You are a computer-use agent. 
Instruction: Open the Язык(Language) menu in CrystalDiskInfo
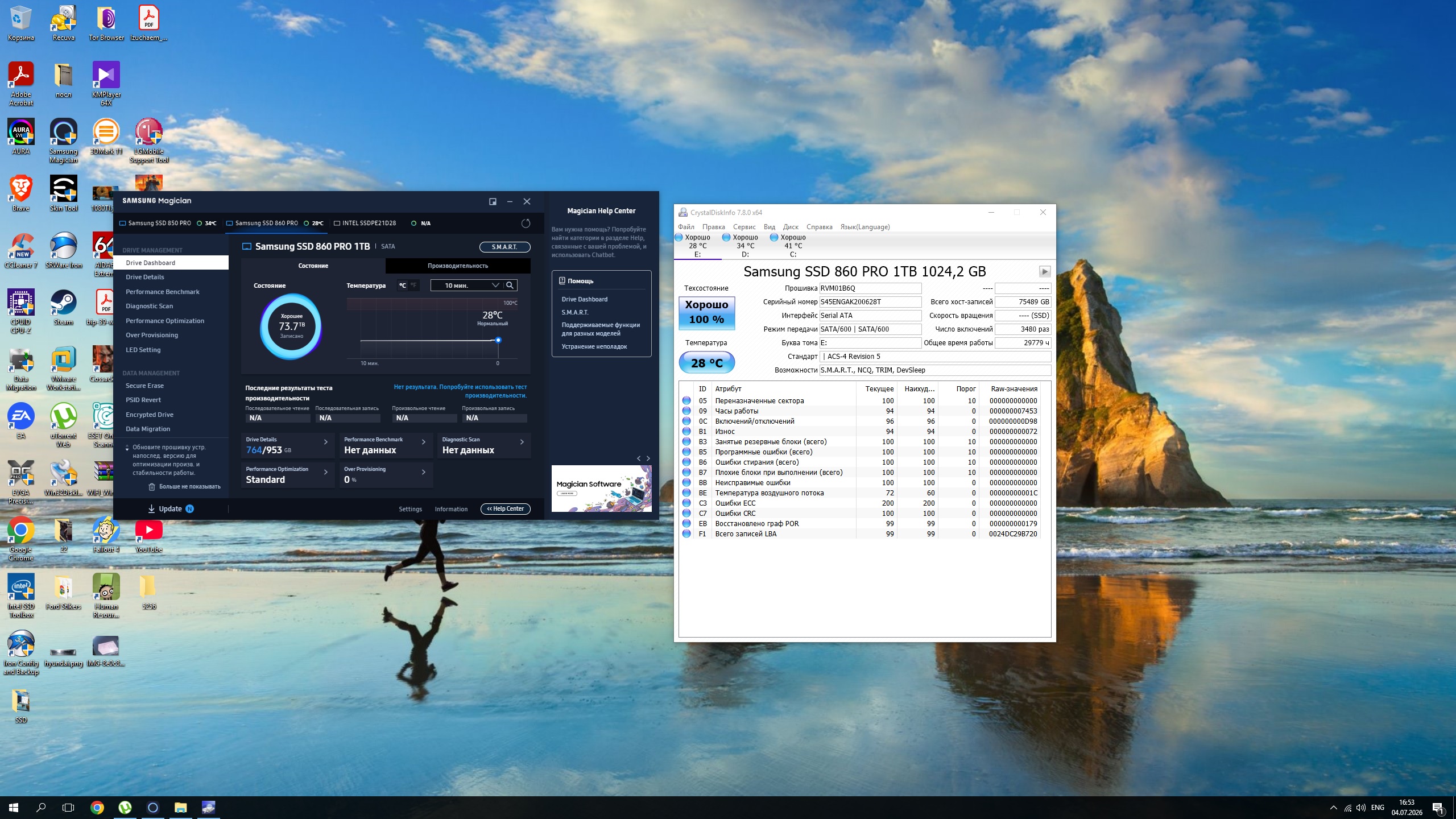pos(865,227)
